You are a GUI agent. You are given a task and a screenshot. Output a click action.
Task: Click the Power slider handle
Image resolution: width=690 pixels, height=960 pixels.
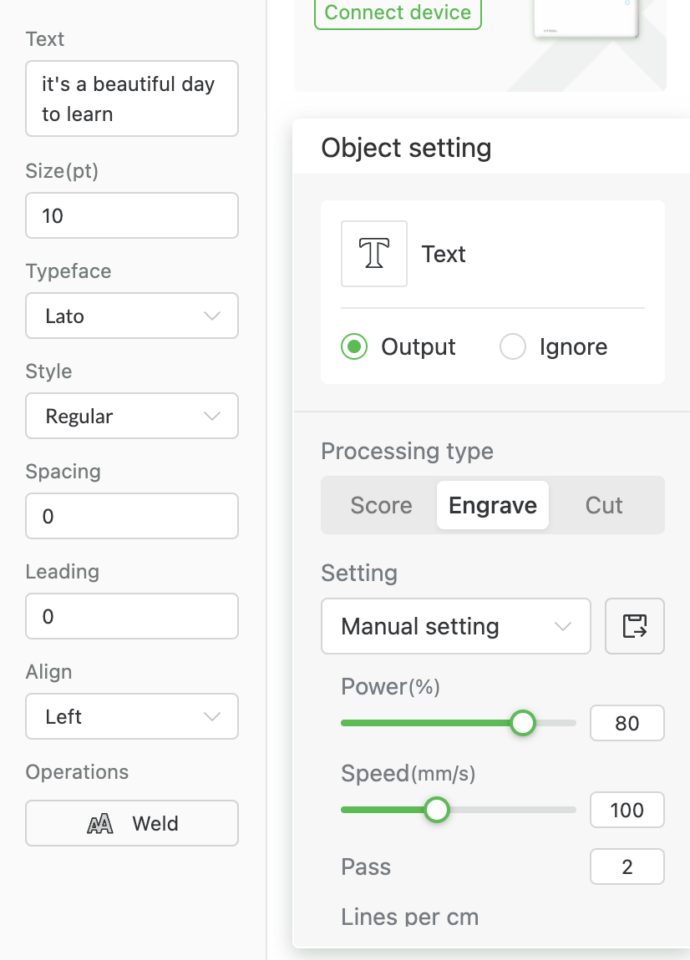point(523,722)
